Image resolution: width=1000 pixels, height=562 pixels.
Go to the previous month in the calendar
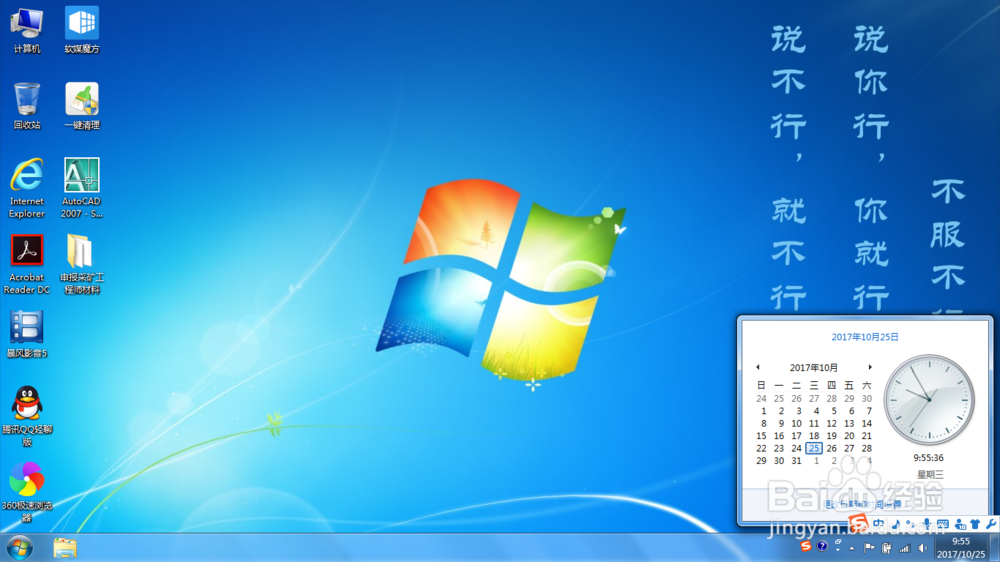[758, 367]
